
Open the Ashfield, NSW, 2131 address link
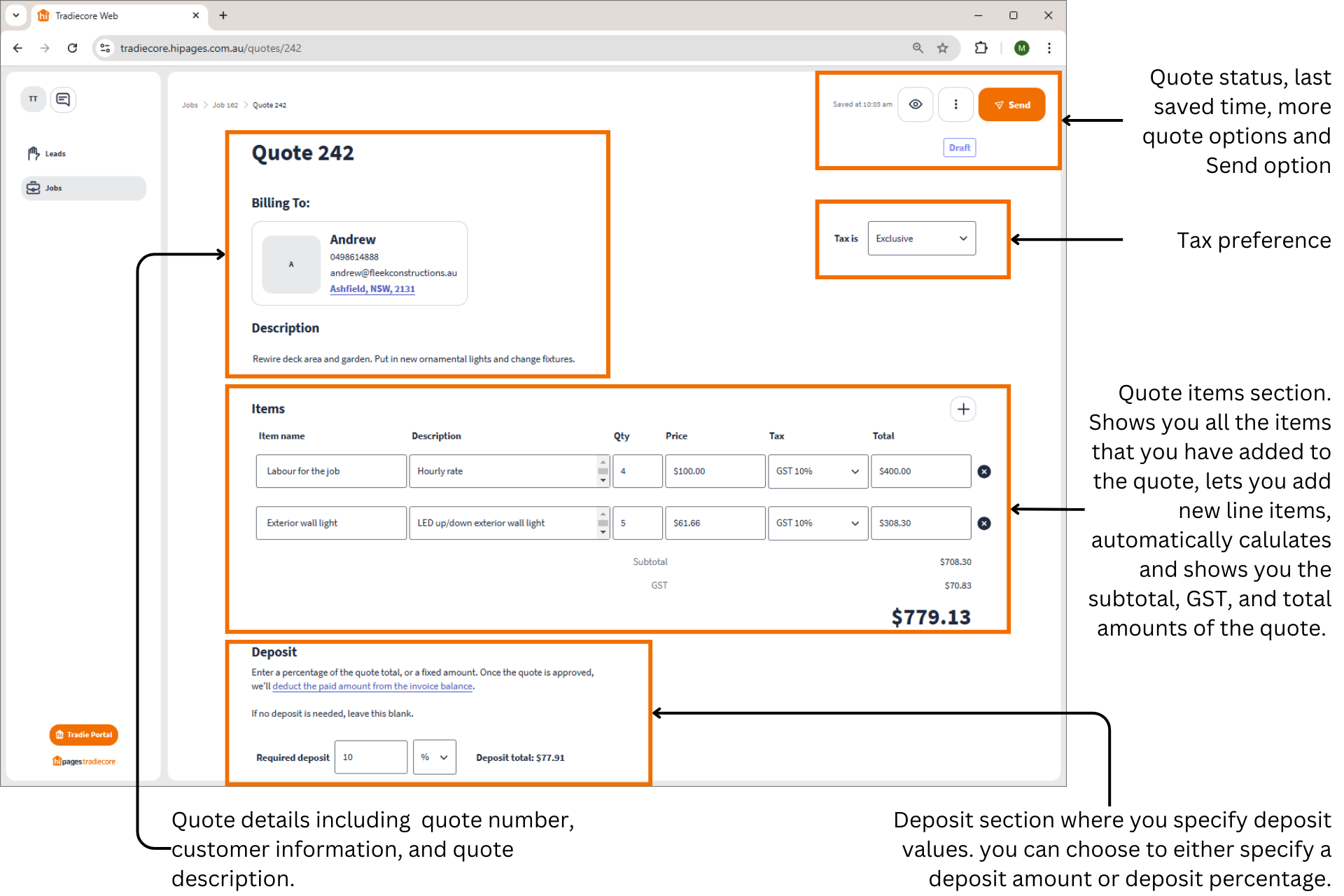point(372,289)
